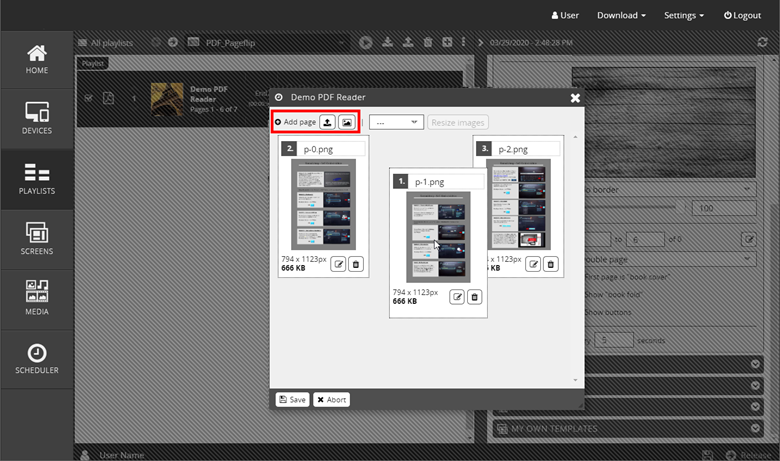Screen dimensions: 780x461
Task: Click the add image from media icon
Action: [346, 122]
